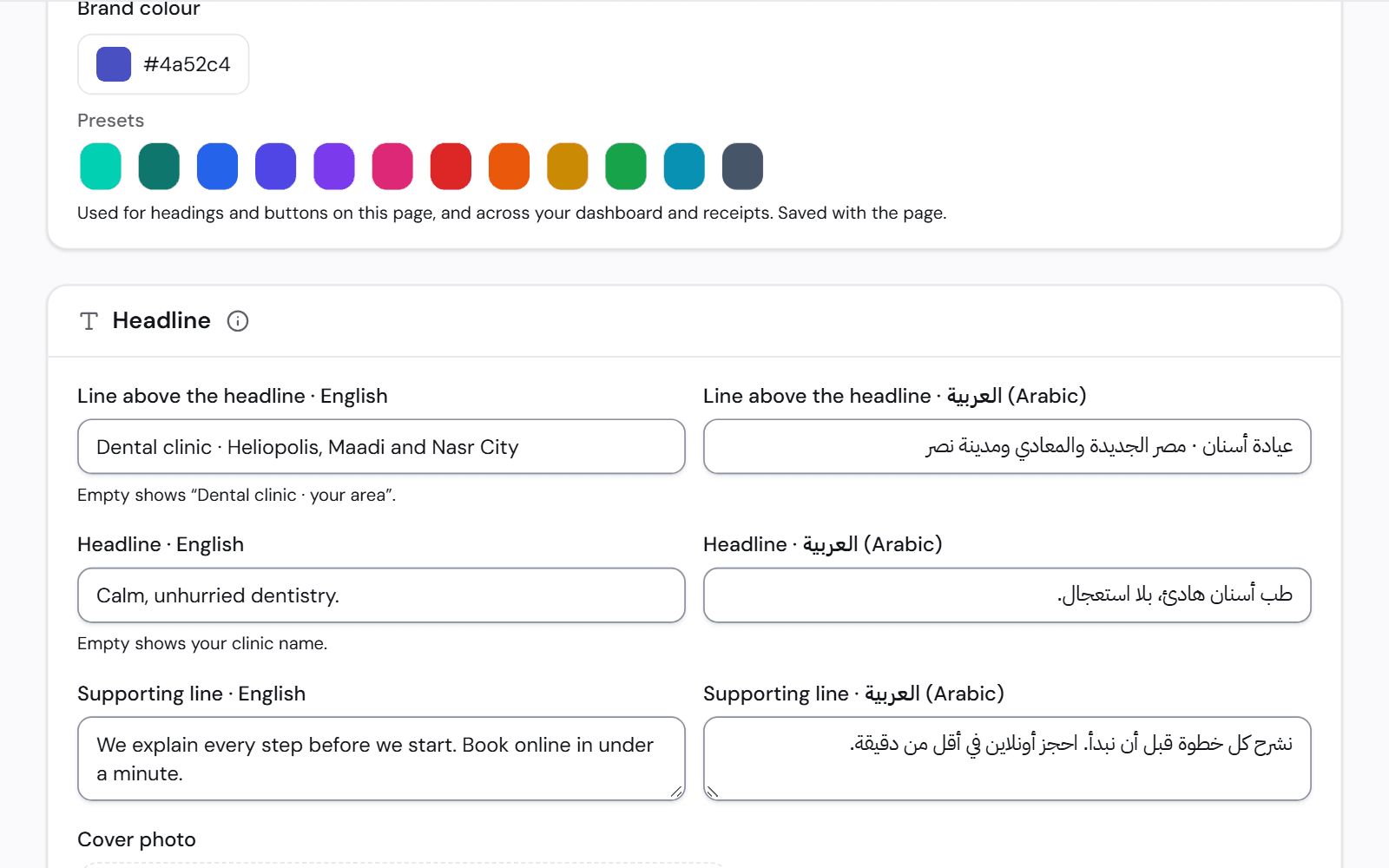The height and width of the screenshot is (868, 1389).
Task: Click the hint about empty showing "Dental clinic · your area"
Action: point(236,495)
